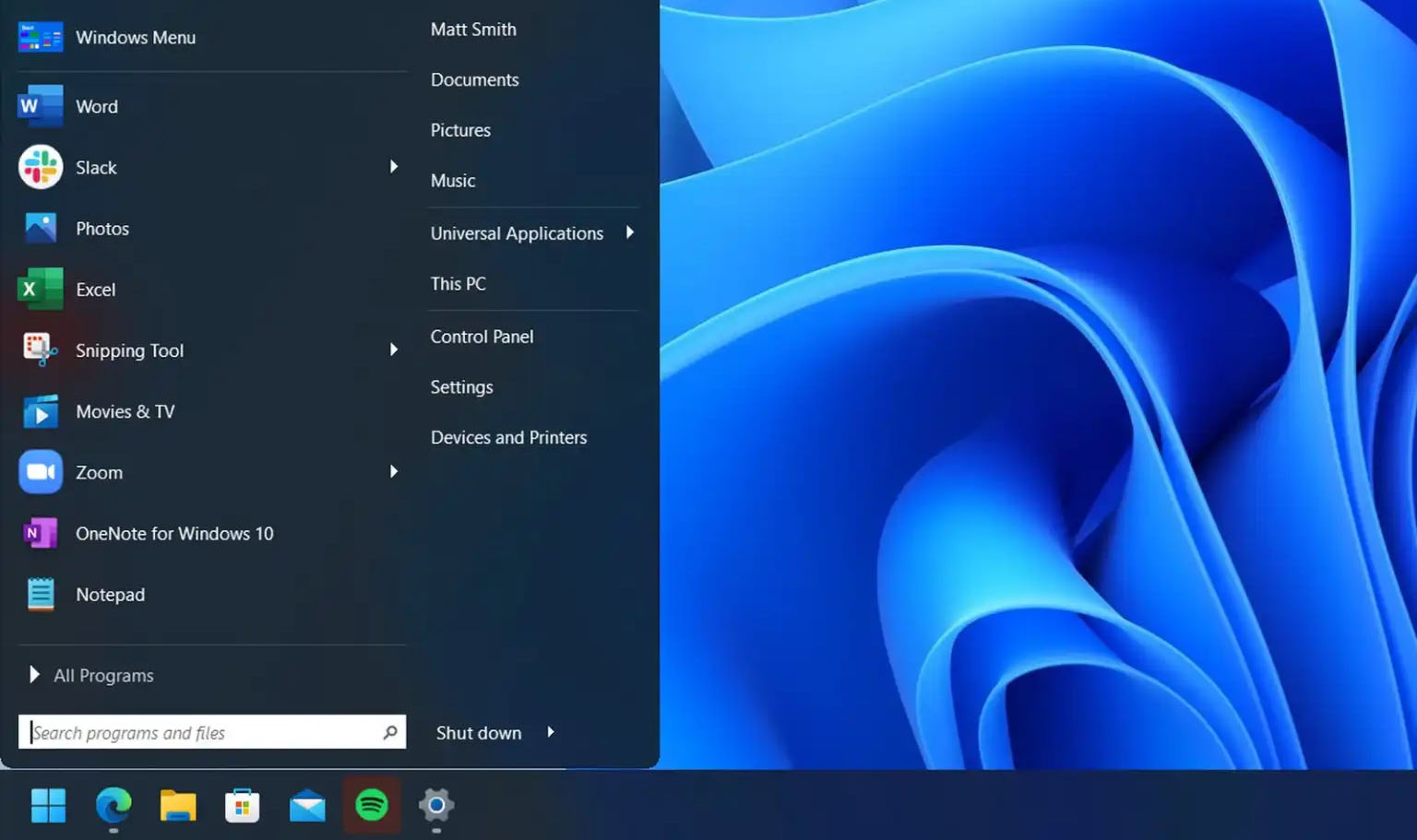The height and width of the screenshot is (840, 1417).
Task: Open File Explorer from the taskbar
Action: pyautogui.click(x=178, y=805)
